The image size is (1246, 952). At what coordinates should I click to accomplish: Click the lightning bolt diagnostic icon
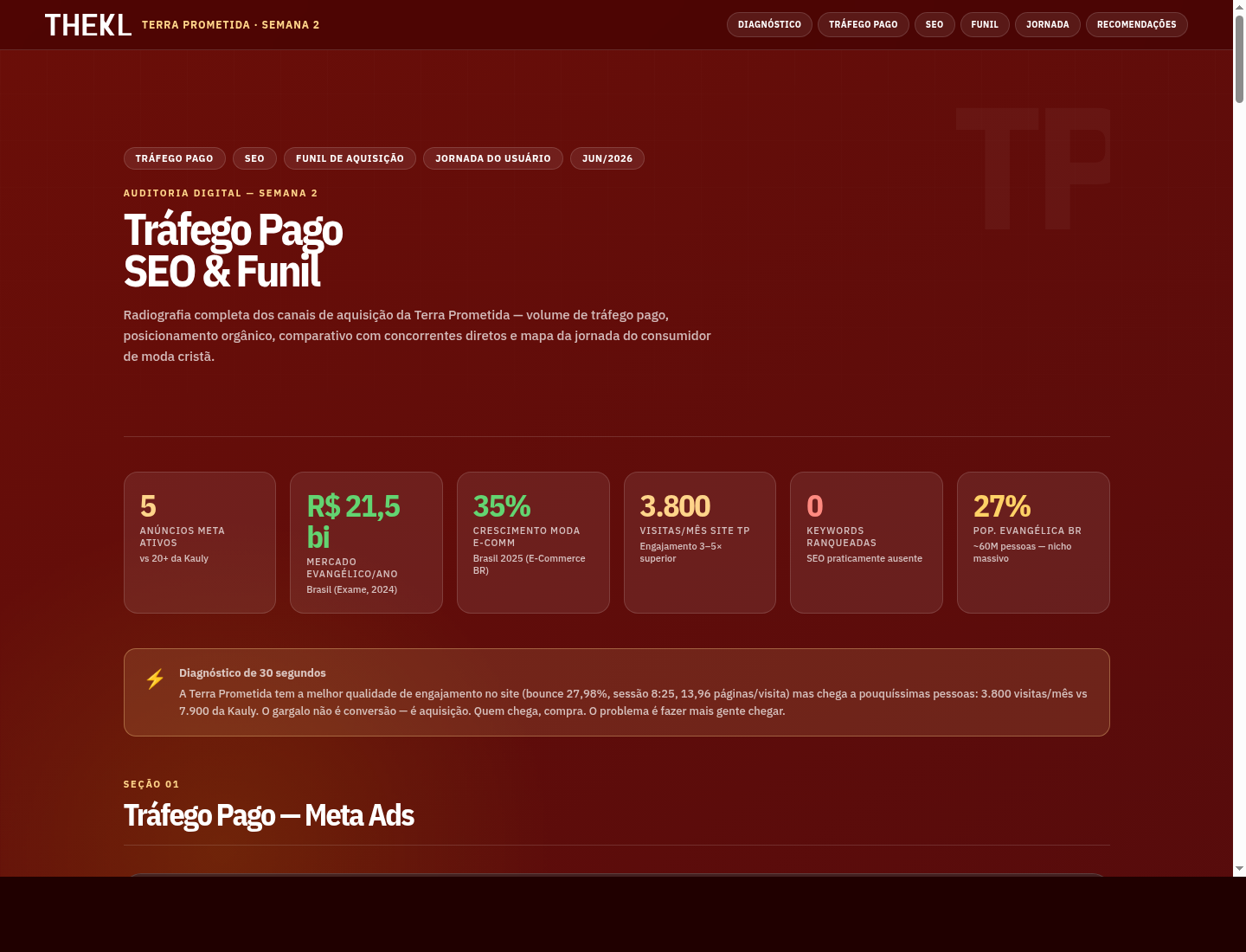pyautogui.click(x=155, y=679)
